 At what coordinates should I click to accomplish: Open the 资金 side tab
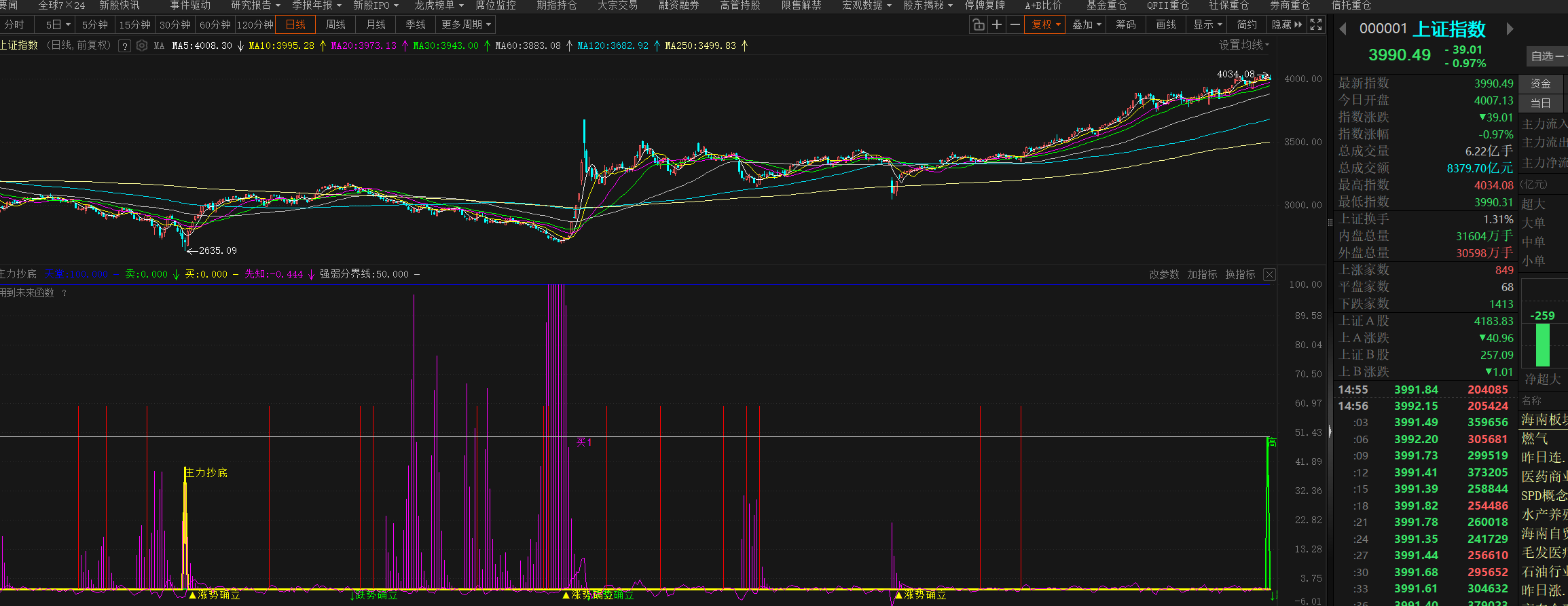click(1541, 84)
